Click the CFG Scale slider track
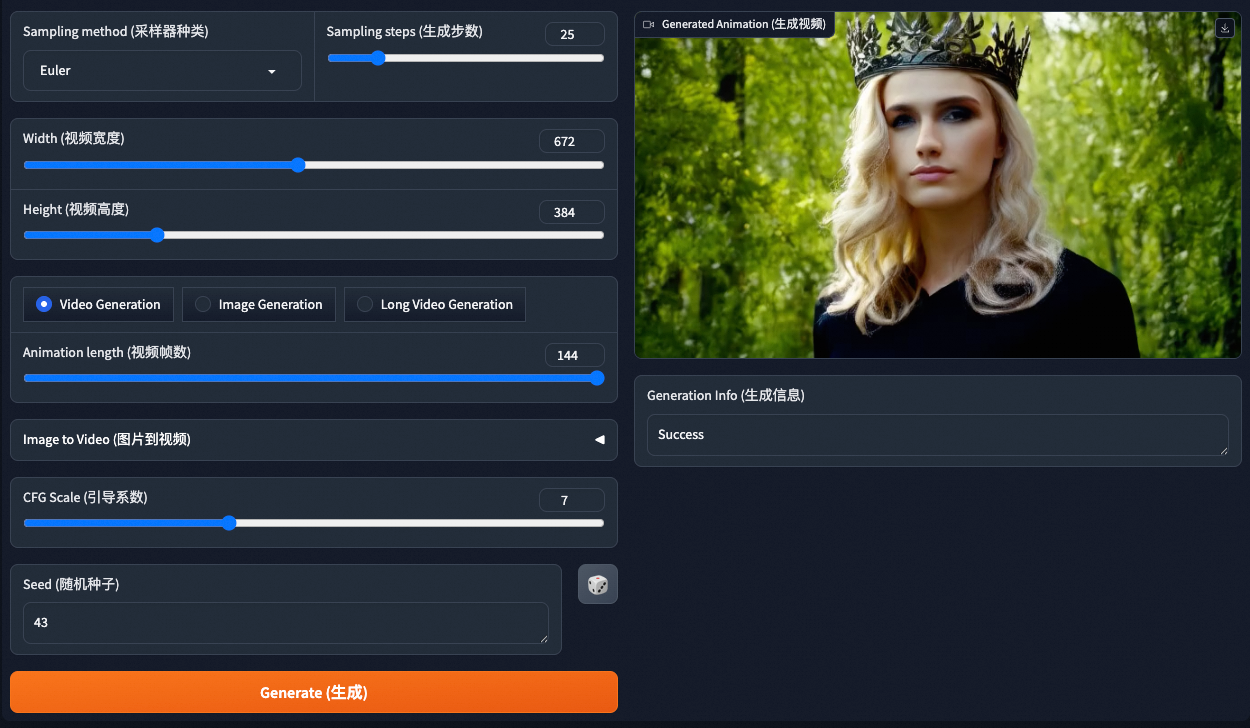 click(x=314, y=522)
